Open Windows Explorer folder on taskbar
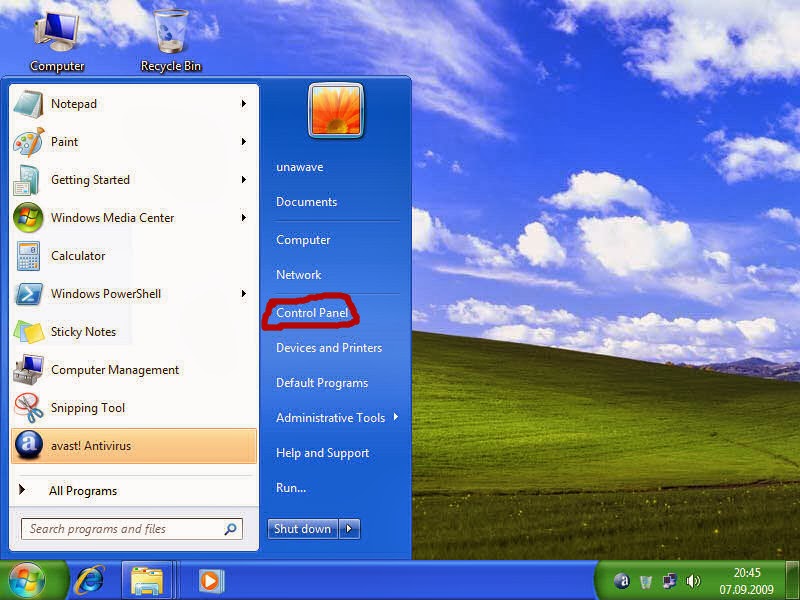Viewport: 800px width, 600px height. (x=147, y=581)
